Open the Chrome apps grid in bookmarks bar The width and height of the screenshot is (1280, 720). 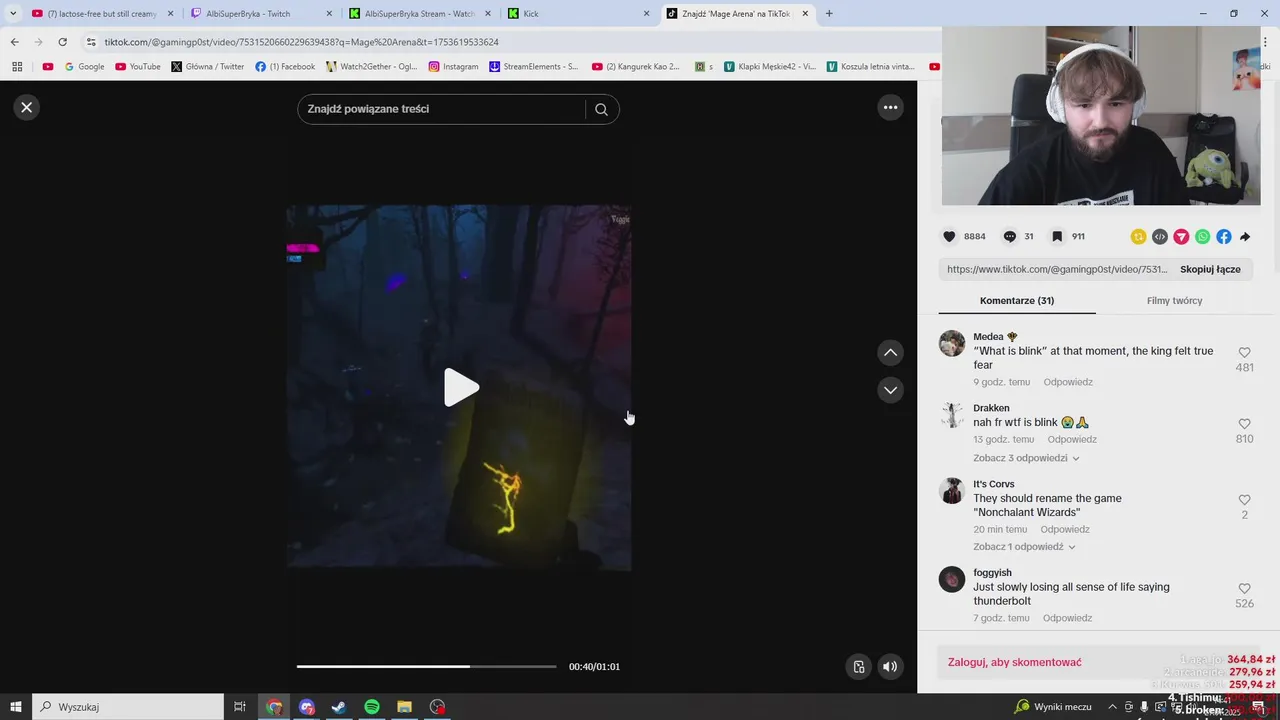pyautogui.click(x=17, y=67)
